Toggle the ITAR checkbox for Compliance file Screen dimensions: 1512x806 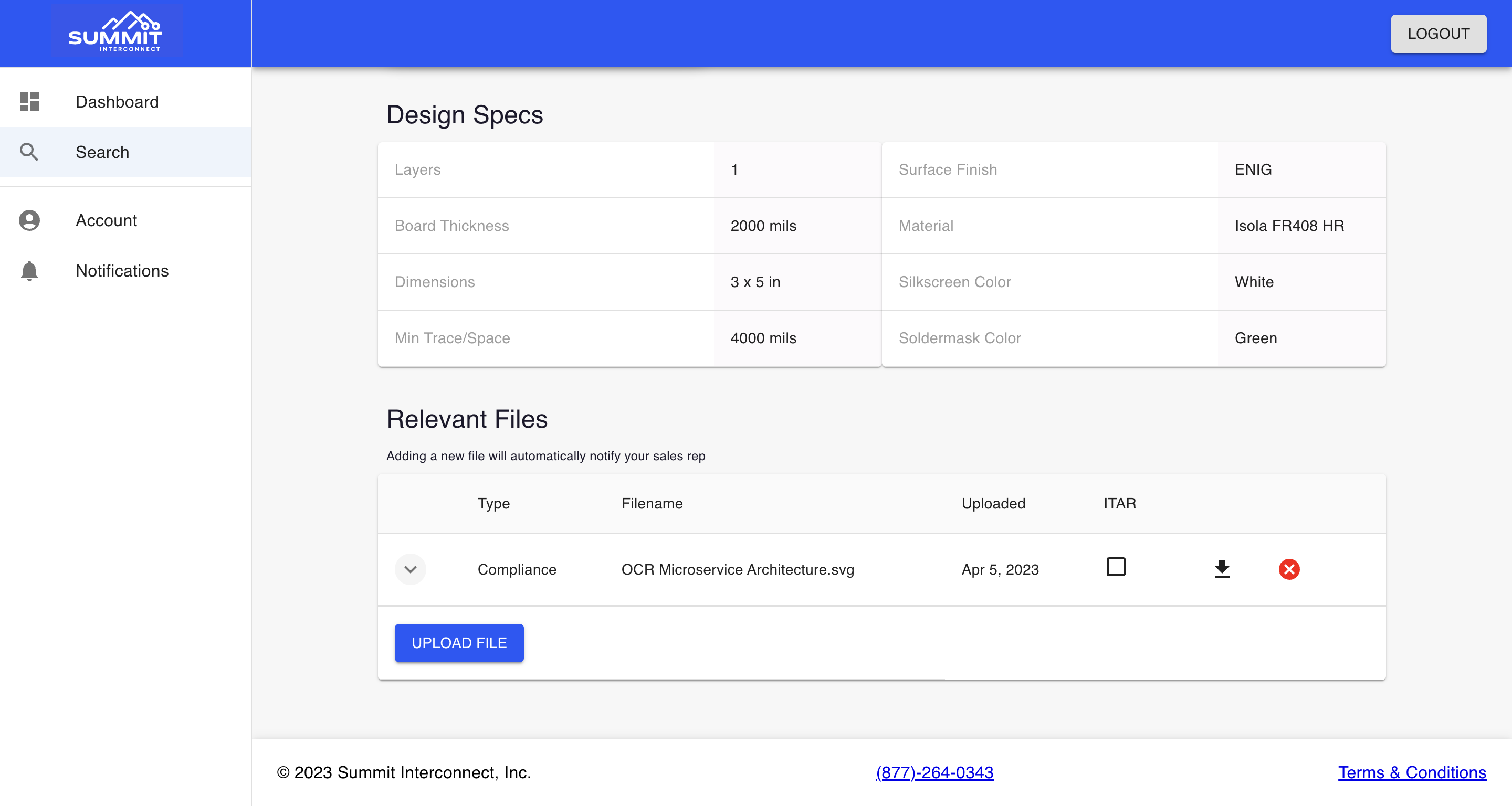point(1116,567)
